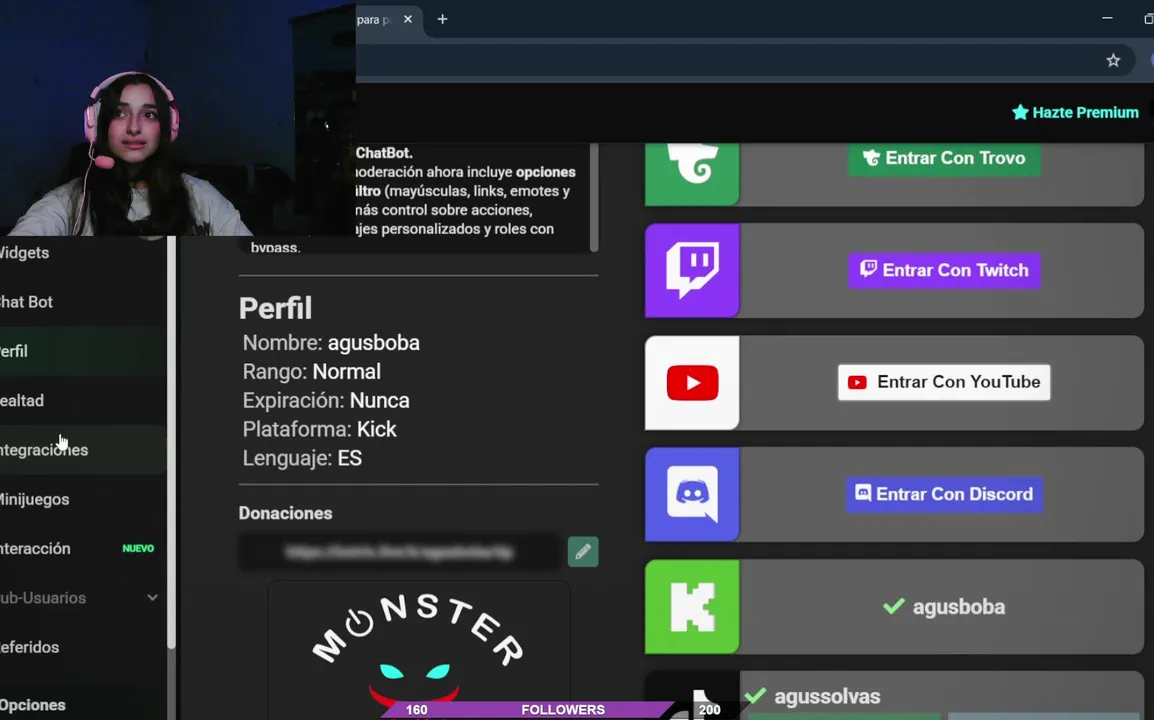
Task: Click the name value agusboba in Perfil
Action: tap(374, 343)
